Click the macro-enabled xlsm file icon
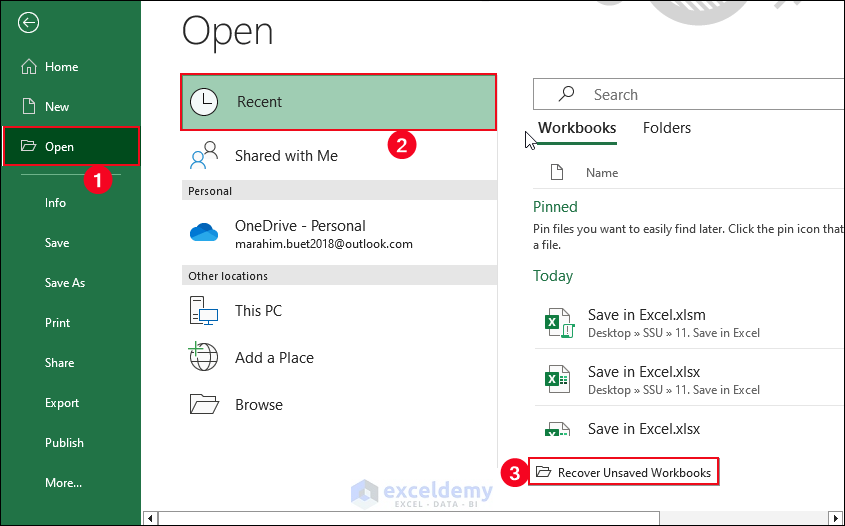Image resolution: width=845 pixels, height=526 pixels. (559, 323)
